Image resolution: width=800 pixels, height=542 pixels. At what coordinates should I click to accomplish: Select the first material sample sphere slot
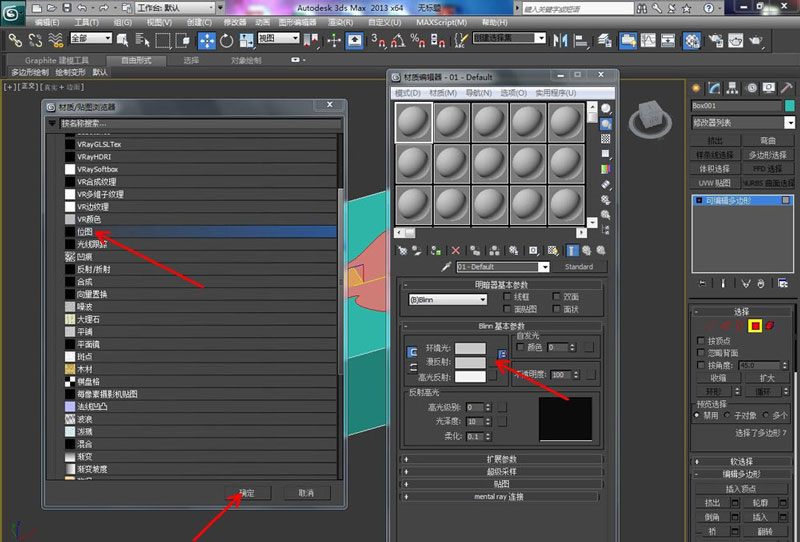click(x=414, y=123)
